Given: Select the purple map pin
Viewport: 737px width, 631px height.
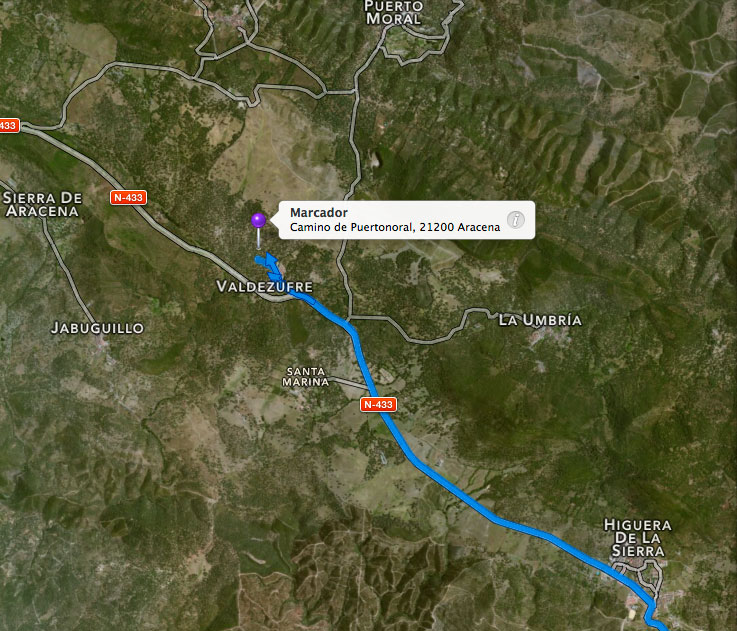Looking at the screenshot, I should point(258,220).
